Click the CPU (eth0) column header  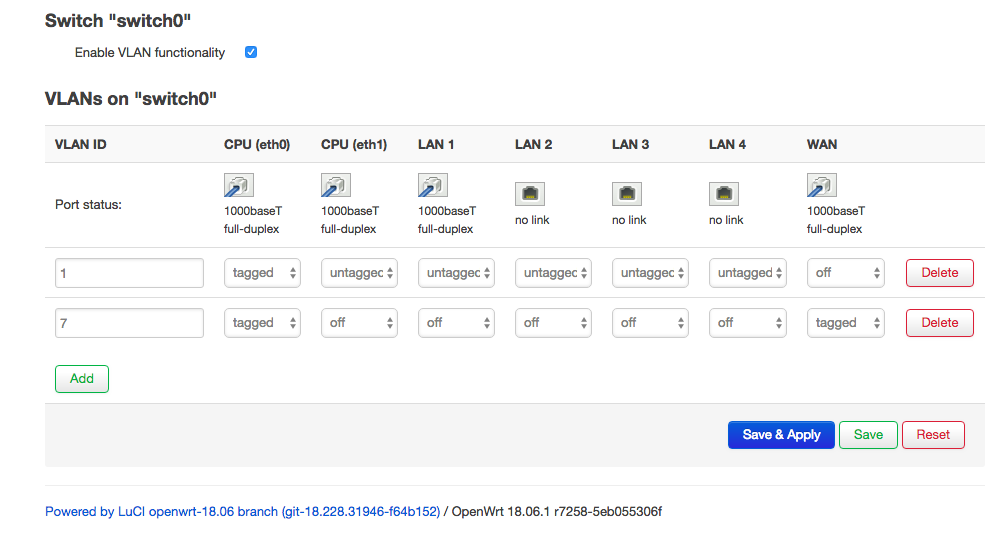click(256, 144)
